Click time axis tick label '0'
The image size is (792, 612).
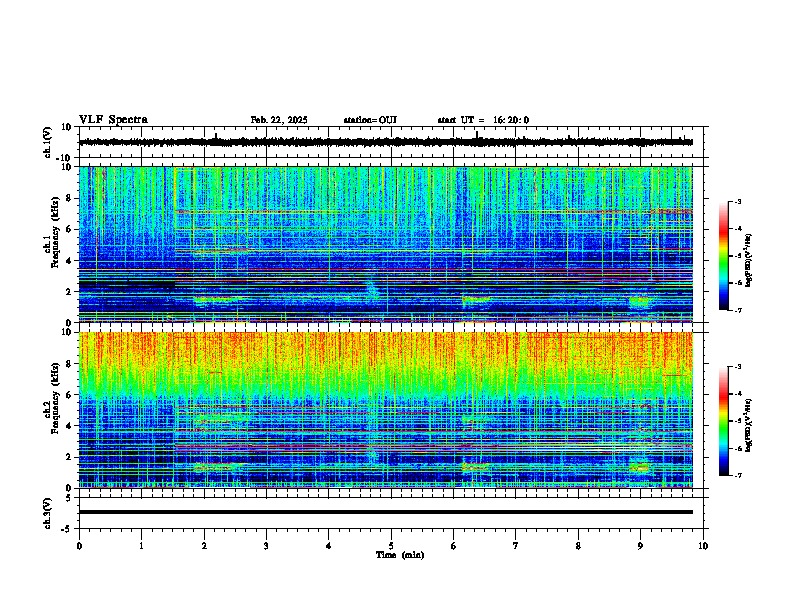point(79,546)
